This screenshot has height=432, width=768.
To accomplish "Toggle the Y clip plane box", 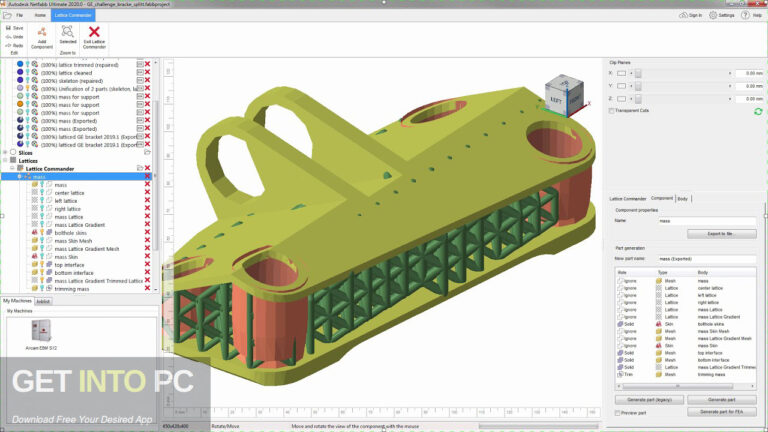I will pos(621,86).
